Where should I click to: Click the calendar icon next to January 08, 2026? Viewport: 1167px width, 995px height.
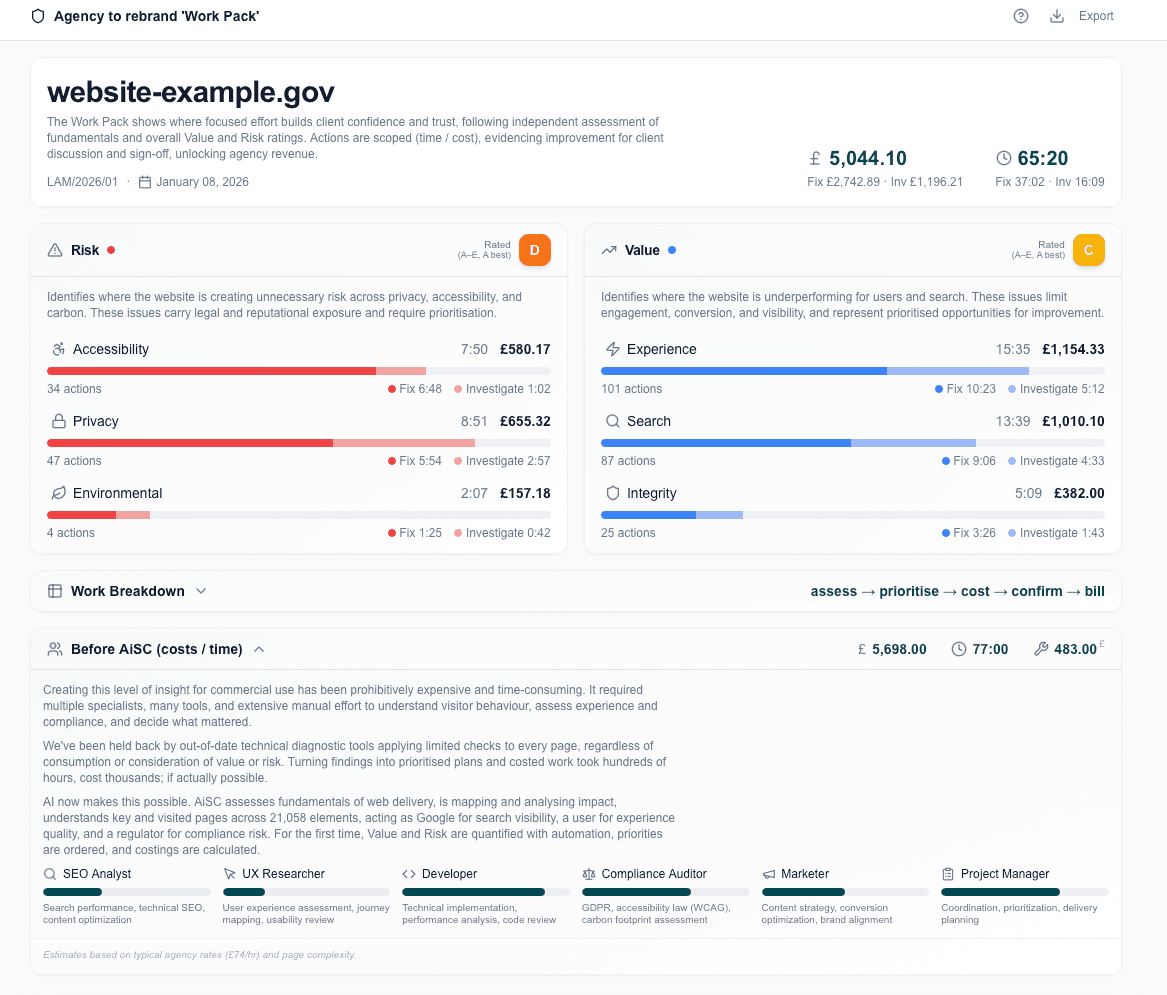coord(145,182)
